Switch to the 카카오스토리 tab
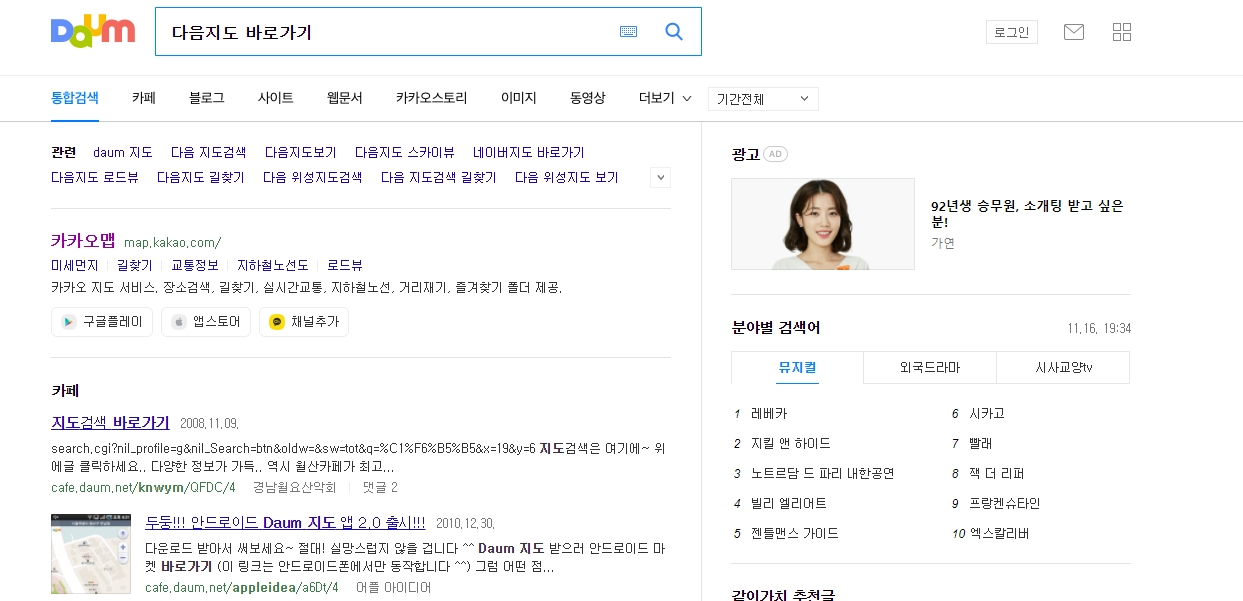Screen dimensions: 1243x601 point(432,98)
